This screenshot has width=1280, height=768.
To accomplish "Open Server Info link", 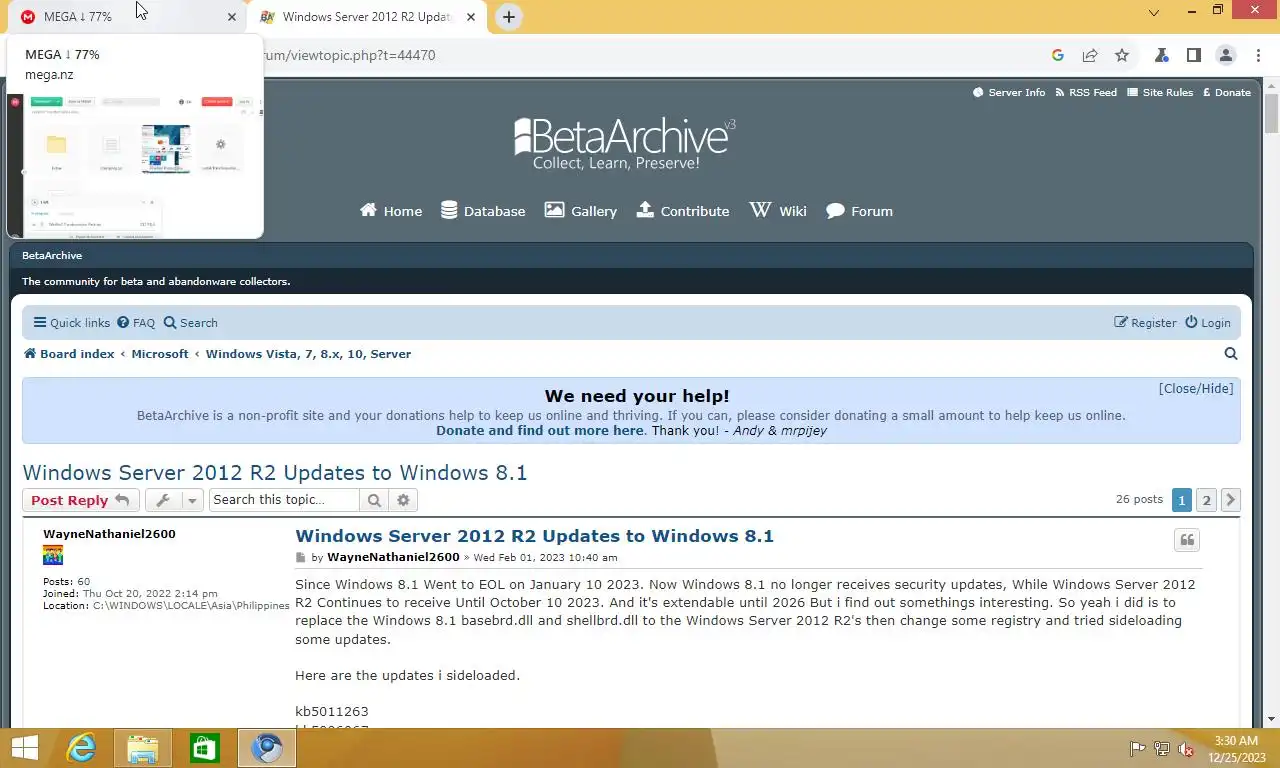I will click(x=1008, y=92).
